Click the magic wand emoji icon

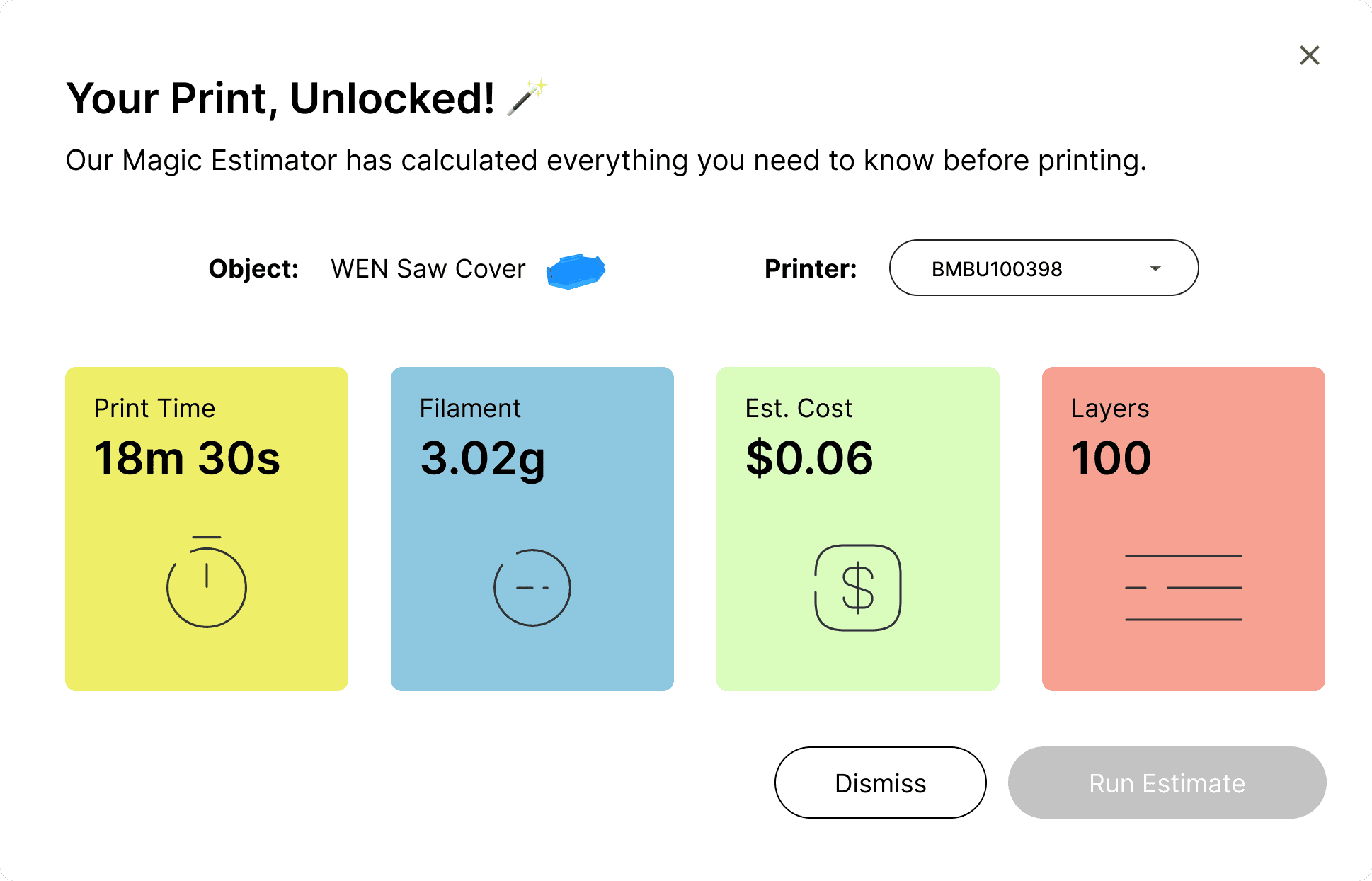click(527, 97)
